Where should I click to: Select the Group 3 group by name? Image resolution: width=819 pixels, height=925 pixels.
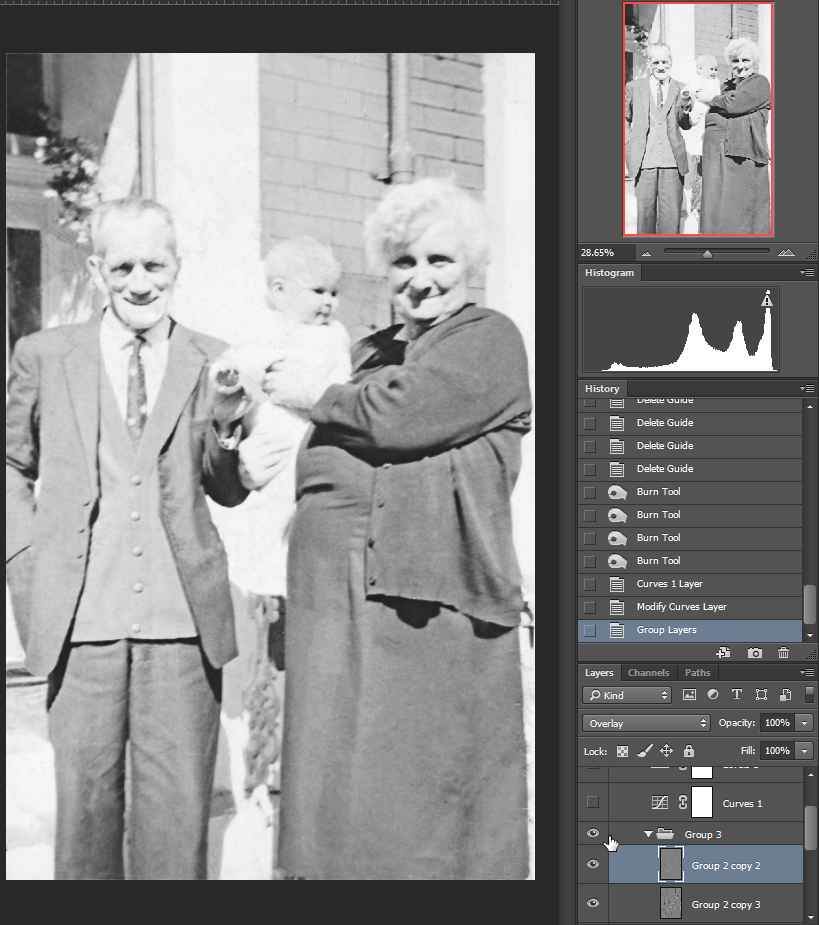coord(703,835)
